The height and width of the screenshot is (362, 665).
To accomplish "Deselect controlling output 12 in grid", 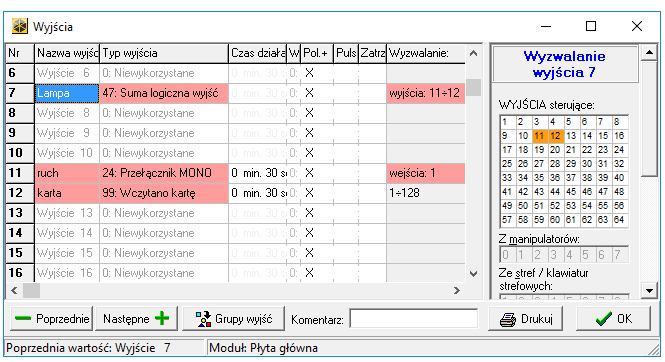I will pos(555,136).
